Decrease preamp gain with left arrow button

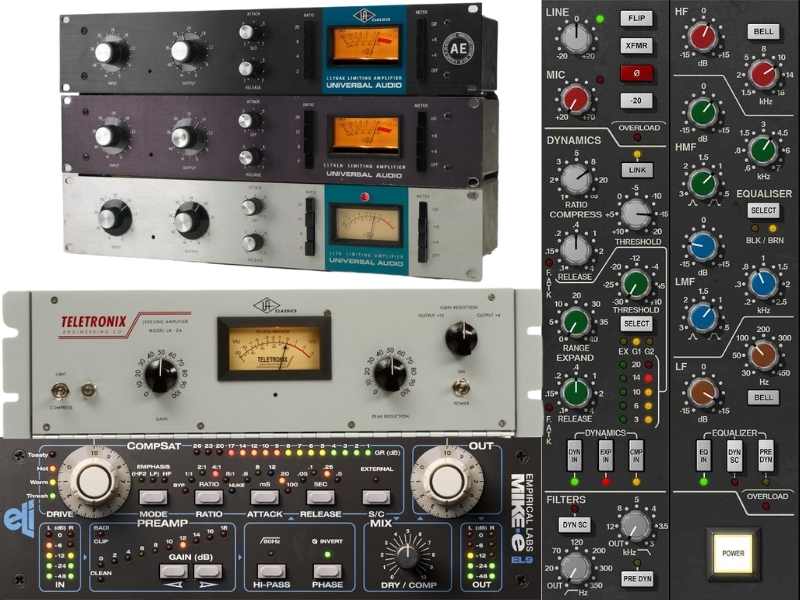pos(174,571)
